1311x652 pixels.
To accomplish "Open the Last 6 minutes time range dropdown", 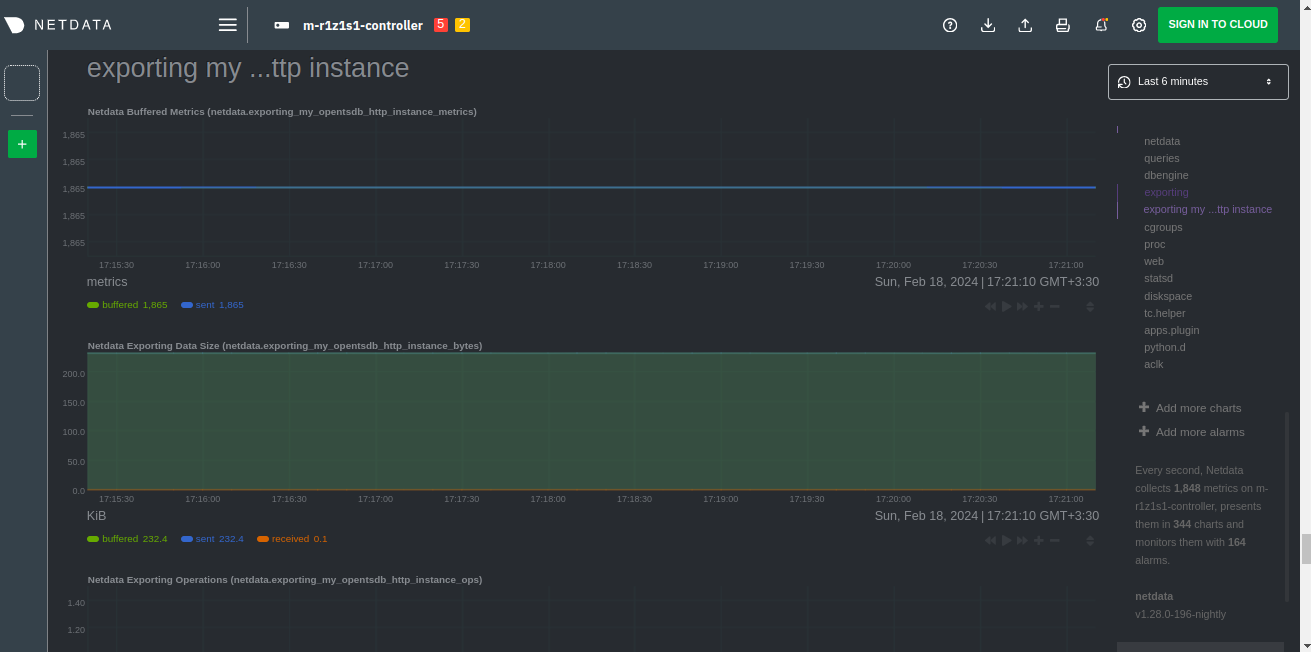I will (1197, 82).
